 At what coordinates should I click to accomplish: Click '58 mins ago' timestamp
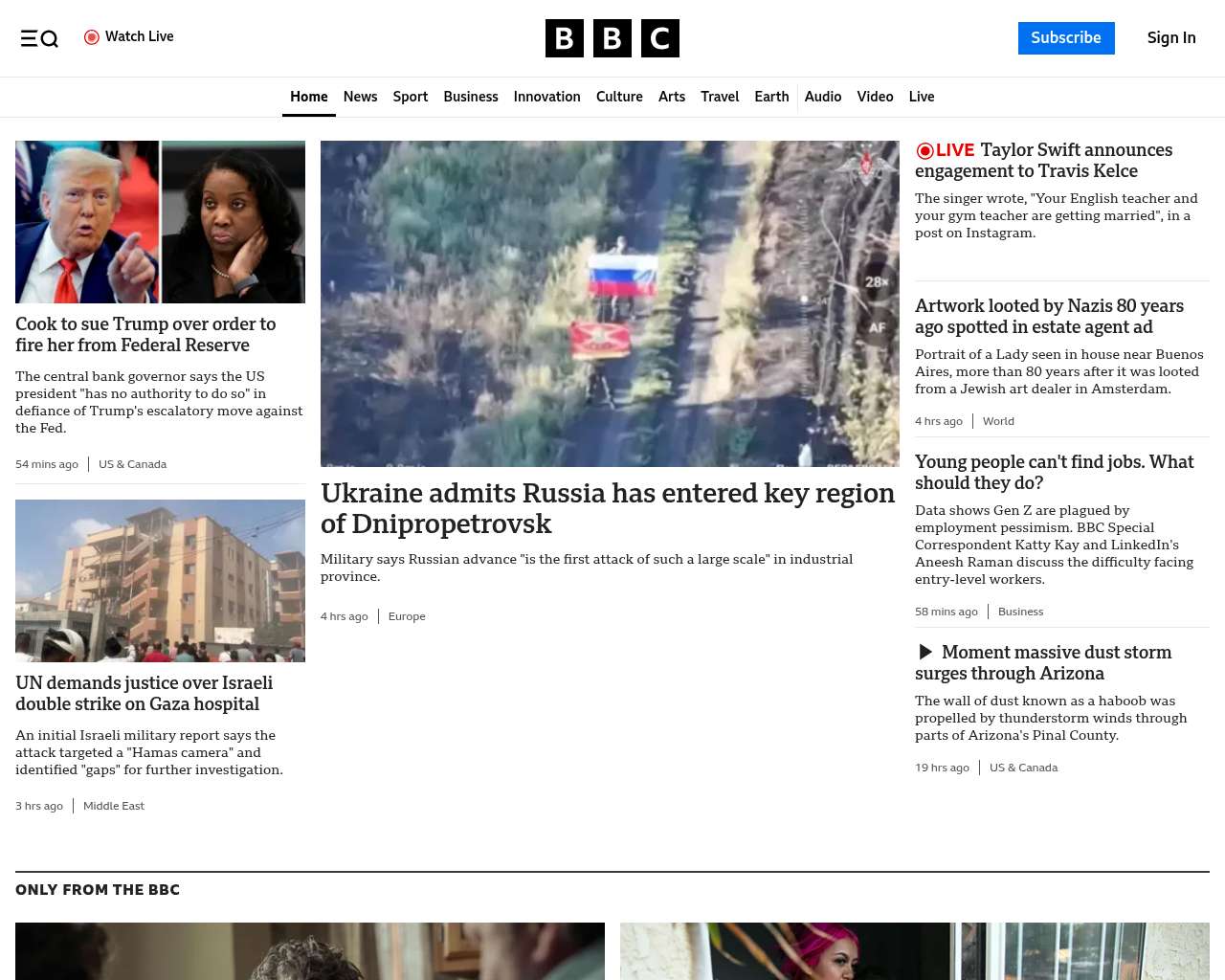pos(947,612)
